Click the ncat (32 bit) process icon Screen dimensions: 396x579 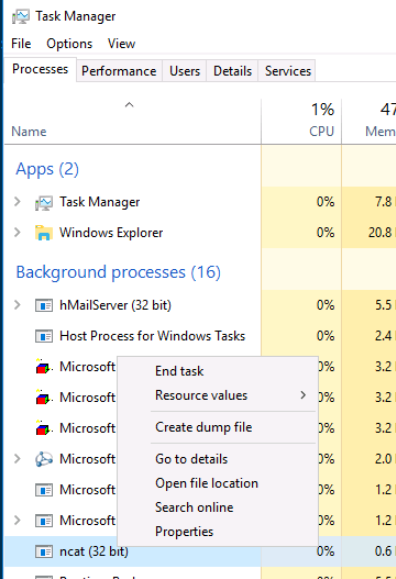click(44, 552)
